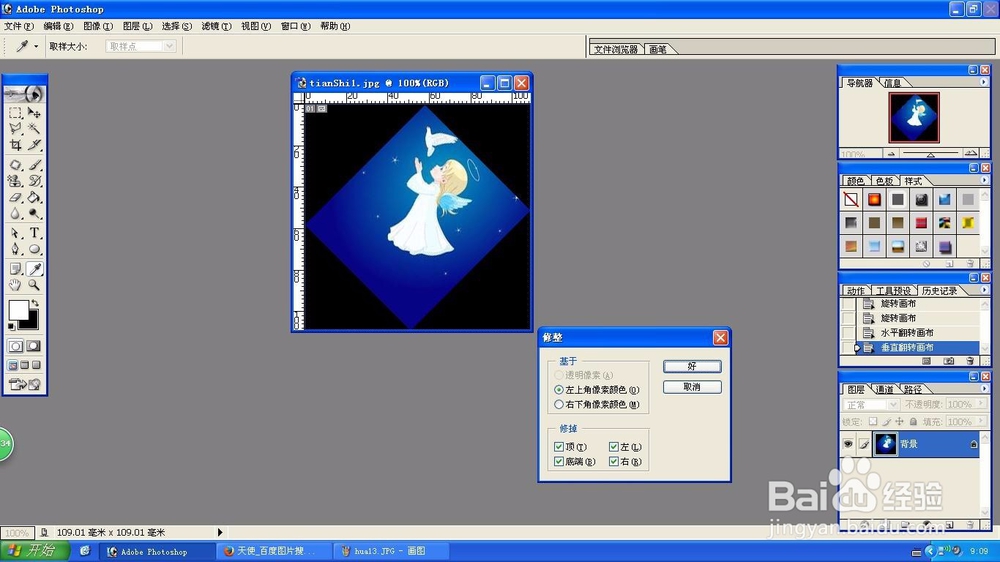1000x562 pixels.
Task: Open the 文件浏览器 (File Browser) palette tab
Action: [616, 49]
